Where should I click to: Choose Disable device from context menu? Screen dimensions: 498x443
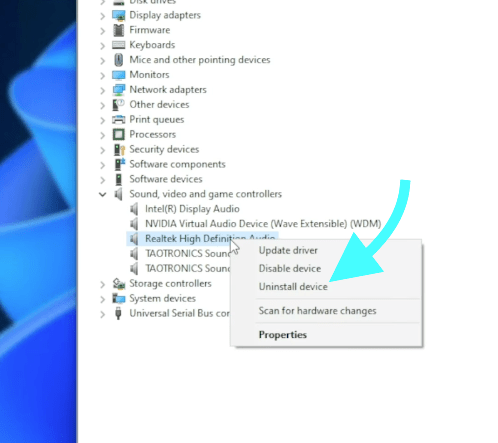tap(290, 269)
